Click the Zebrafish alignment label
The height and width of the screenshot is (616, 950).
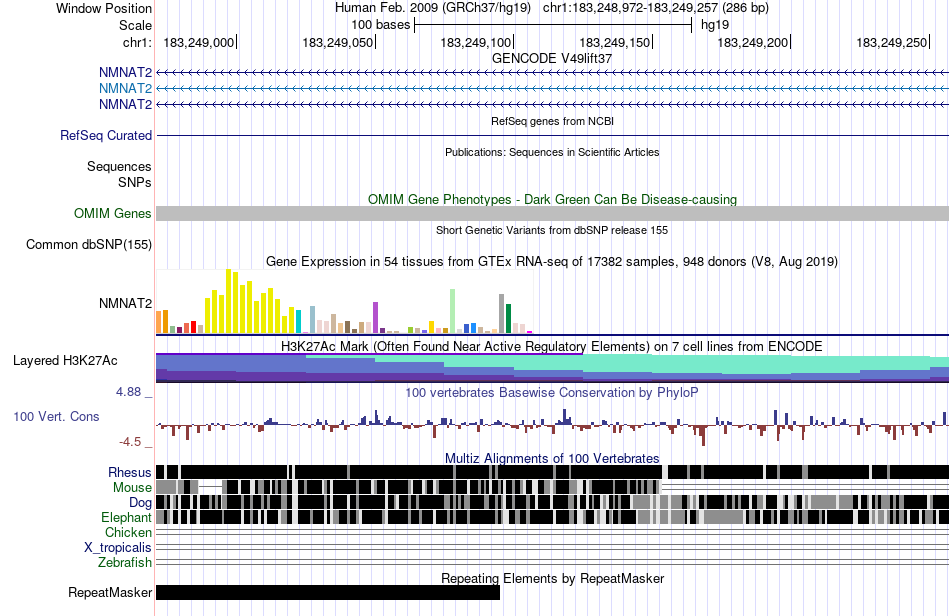click(x=125, y=563)
